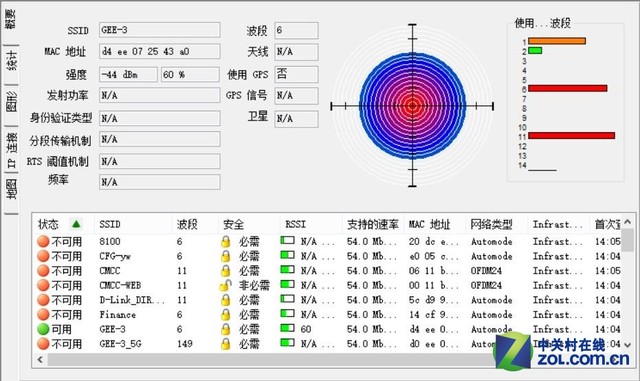The width and height of the screenshot is (640, 381).
Task: Select the SSID text Finance
Action: point(118,314)
